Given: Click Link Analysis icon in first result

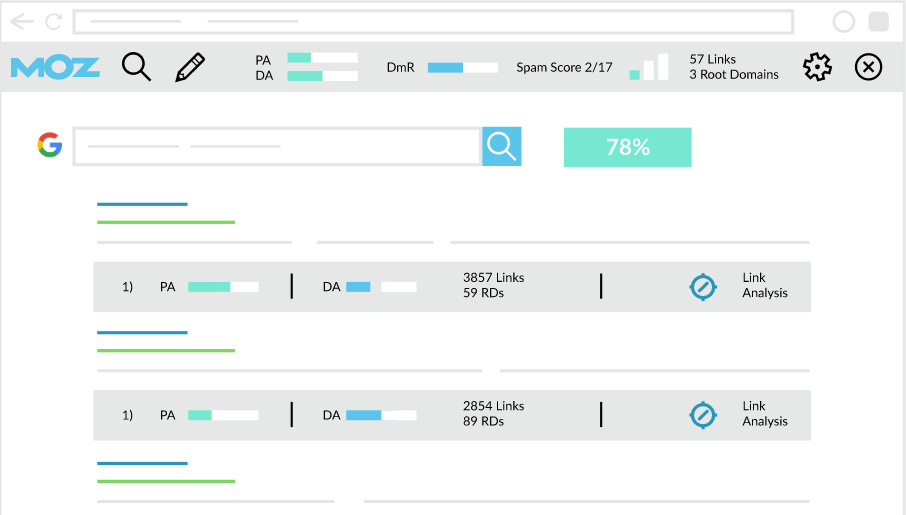Looking at the screenshot, I should coord(704,287).
